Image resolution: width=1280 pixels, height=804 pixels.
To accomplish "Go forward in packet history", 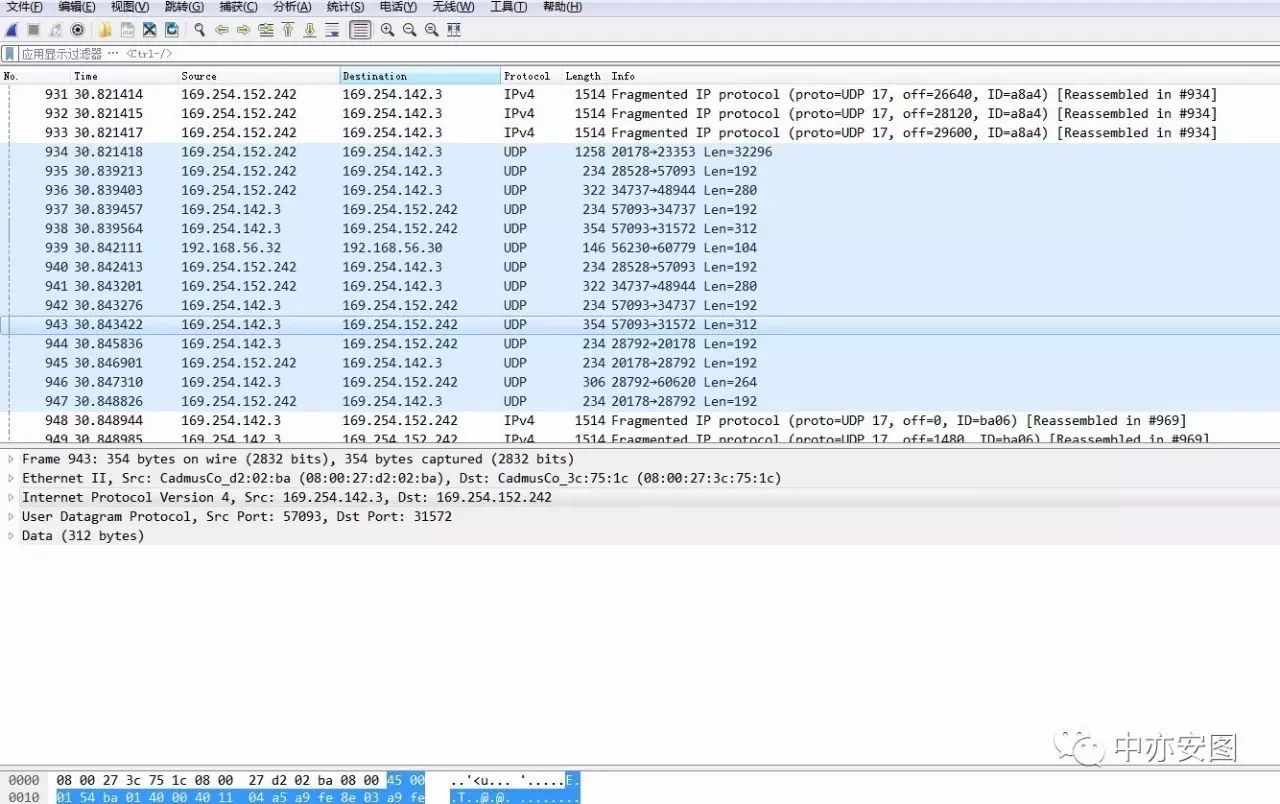I will tap(243, 30).
